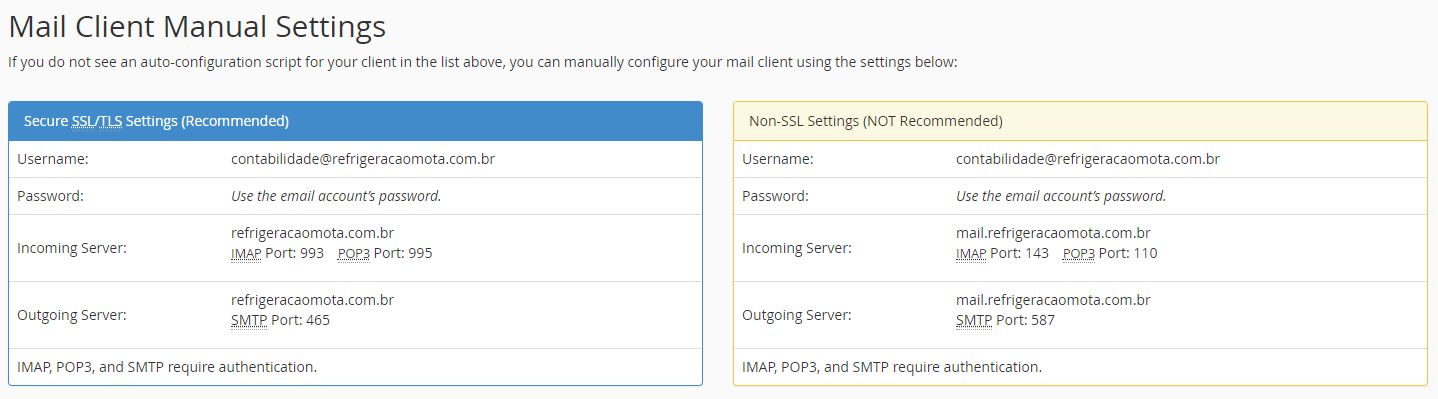Image resolution: width=1438 pixels, height=399 pixels.
Task: Click the Password label in Non-SSL settings
Action: 775,196
